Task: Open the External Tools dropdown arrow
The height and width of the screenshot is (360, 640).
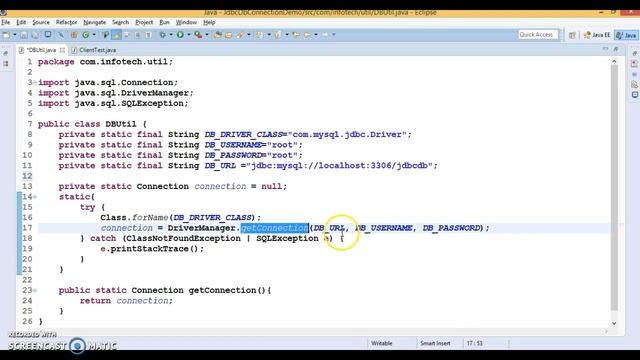Action: pos(207,35)
